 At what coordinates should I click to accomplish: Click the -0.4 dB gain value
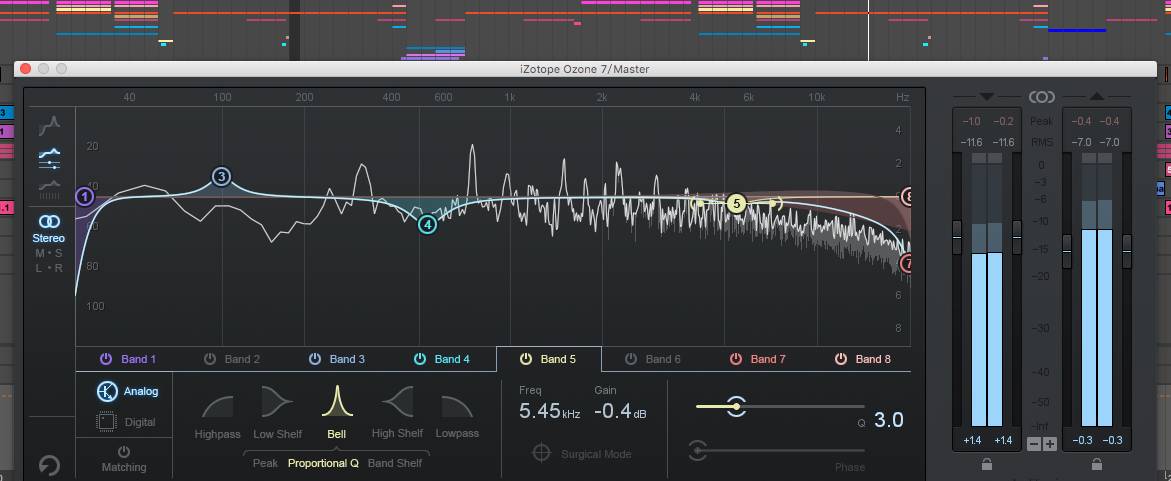tap(621, 411)
